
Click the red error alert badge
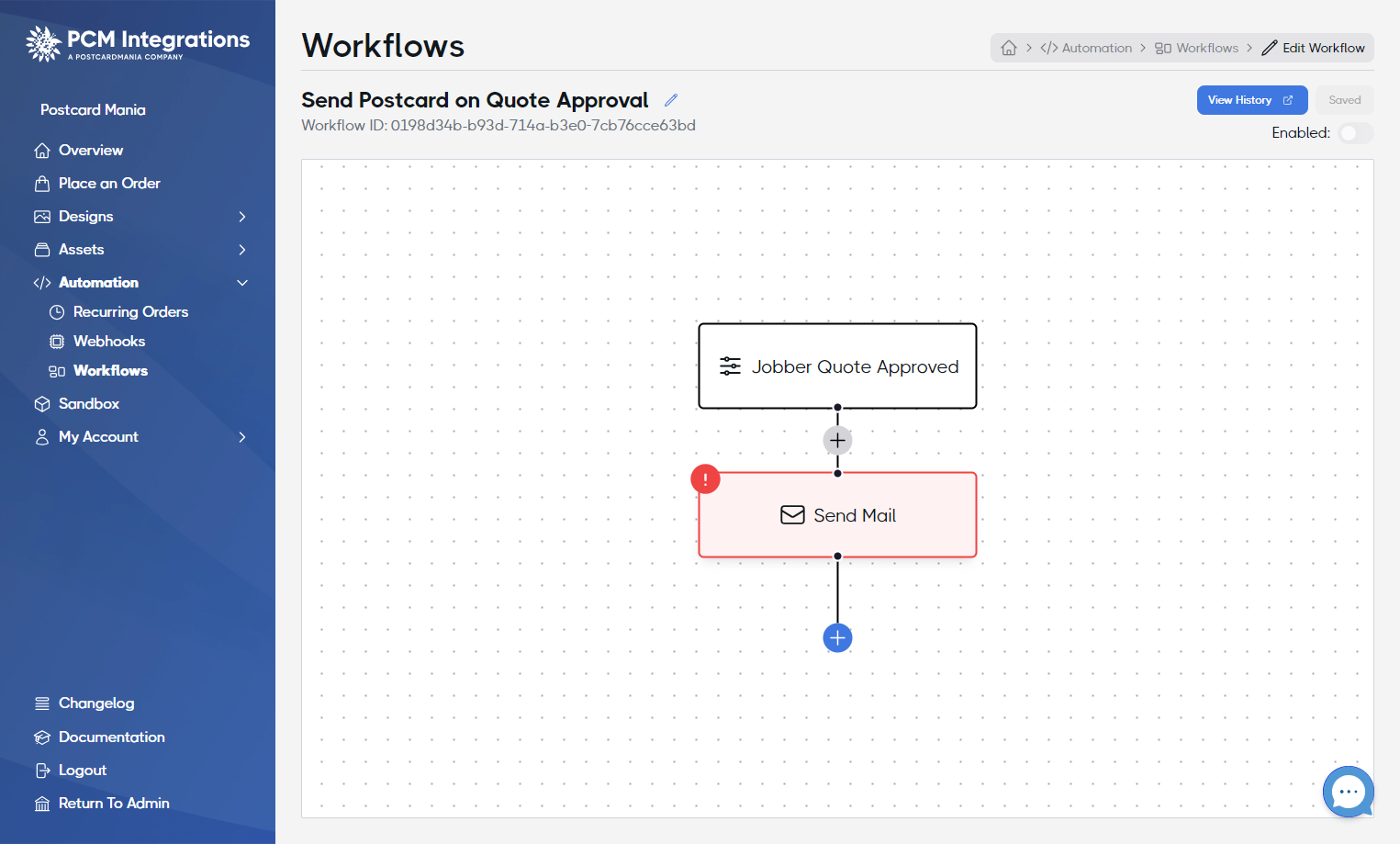click(x=705, y=478)
